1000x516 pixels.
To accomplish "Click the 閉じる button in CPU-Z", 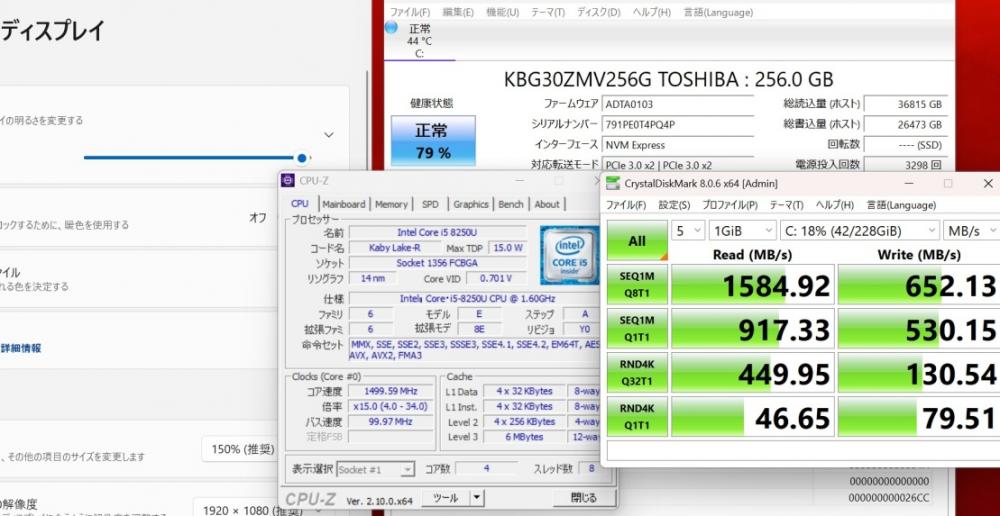I will coord(584,498).
